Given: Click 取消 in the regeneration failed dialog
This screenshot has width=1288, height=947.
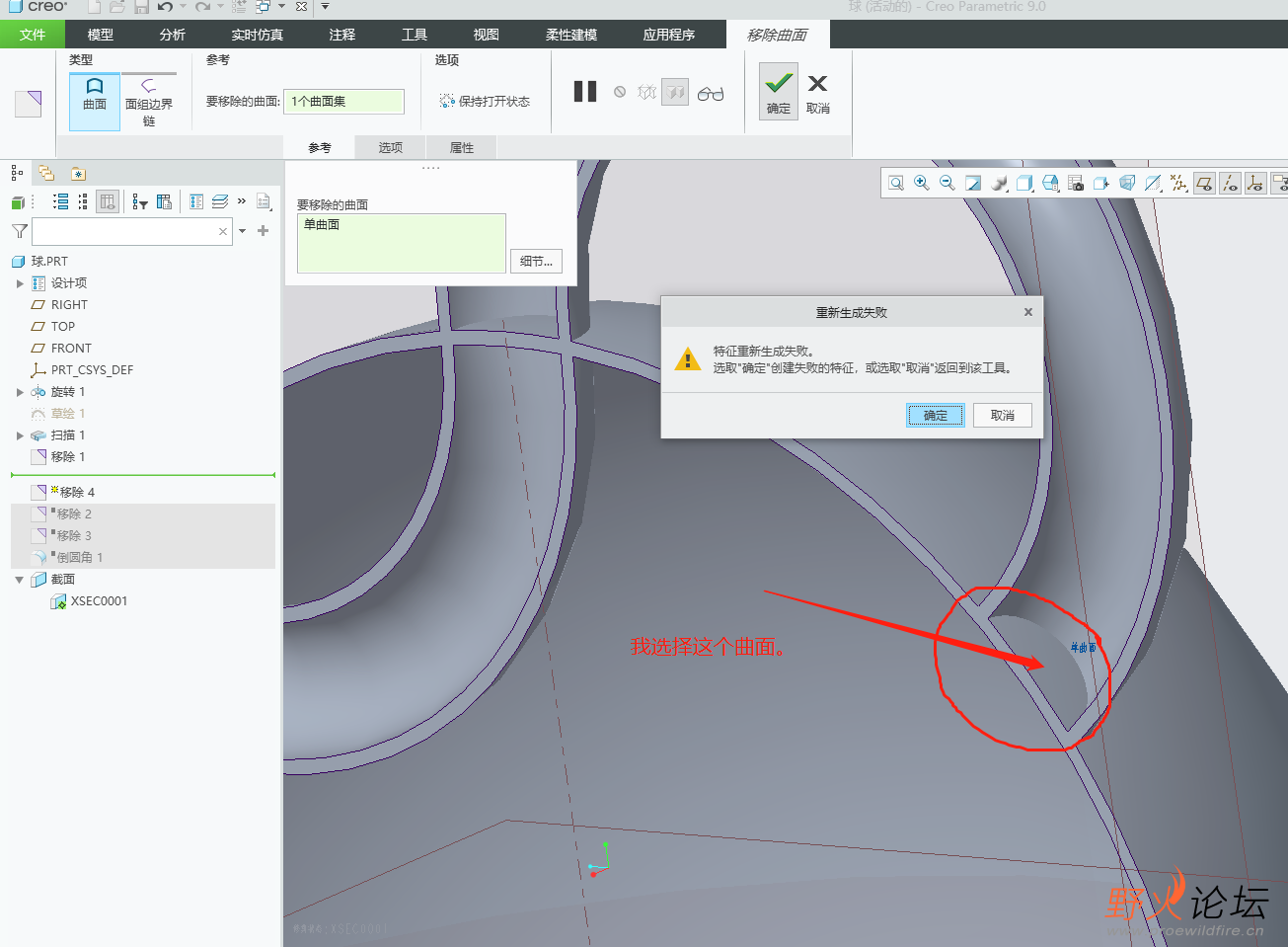Looking at the screenshot, I should [1003, 415].
